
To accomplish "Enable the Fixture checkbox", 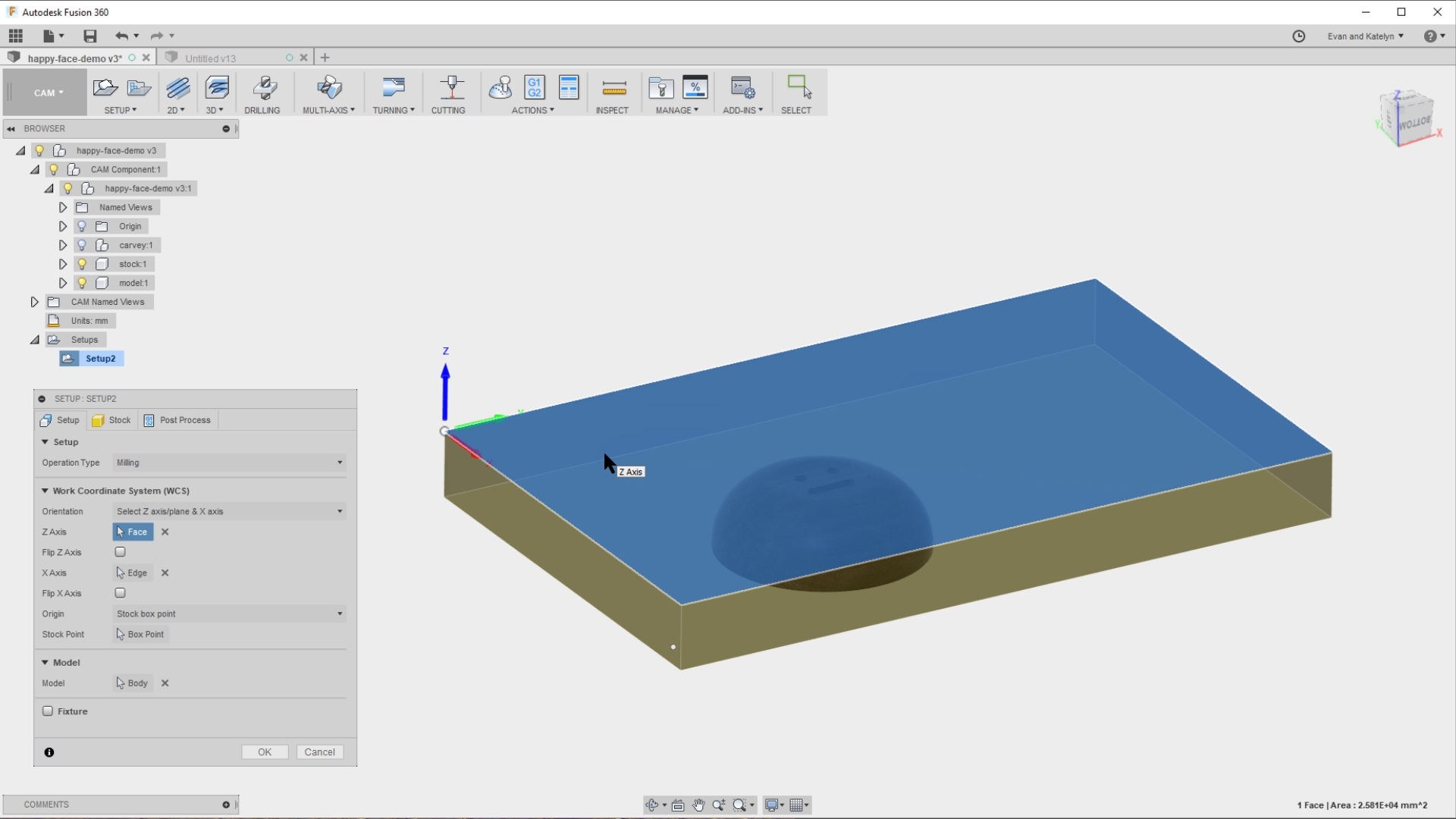I will 48,711.
